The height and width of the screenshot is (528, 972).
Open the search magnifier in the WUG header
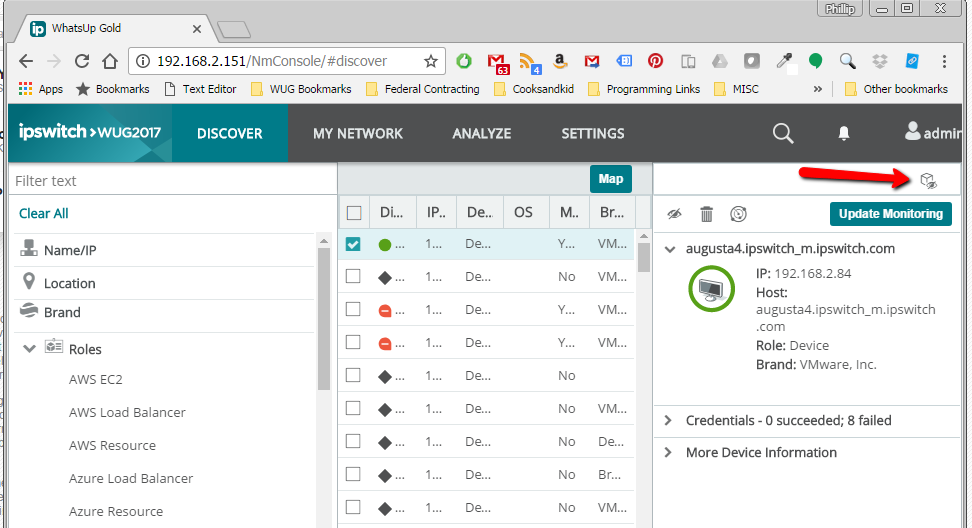(x=783, y=133)
